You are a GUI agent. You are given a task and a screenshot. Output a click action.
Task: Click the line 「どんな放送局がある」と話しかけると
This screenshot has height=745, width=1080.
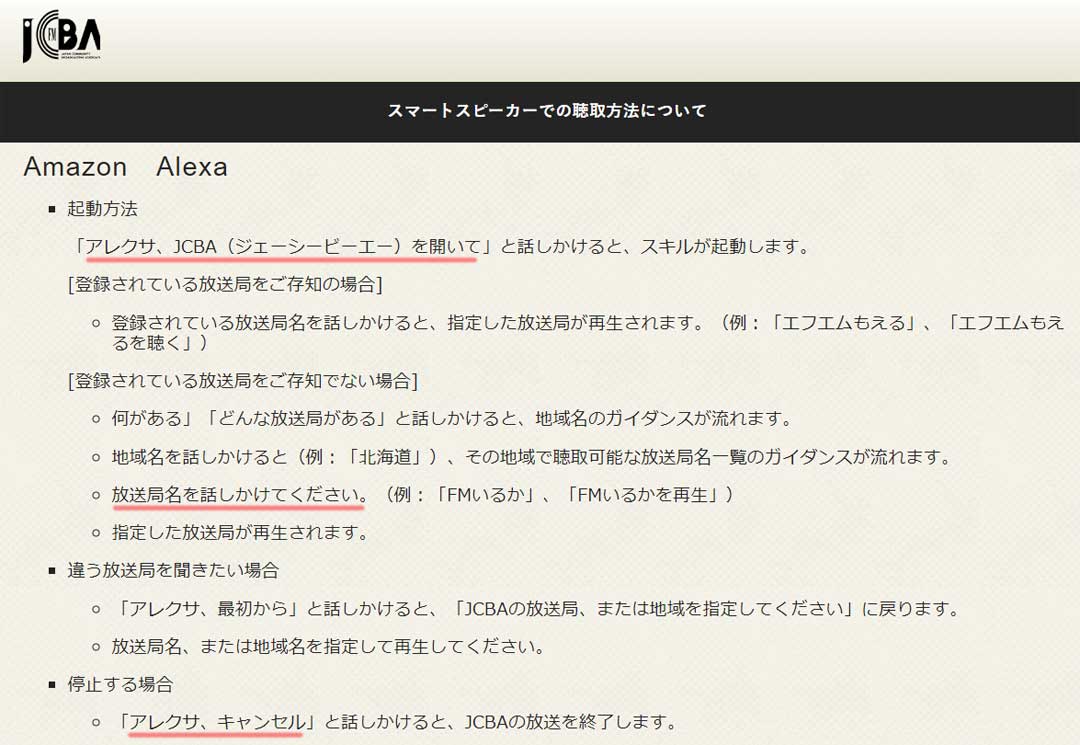pos(452,419)
